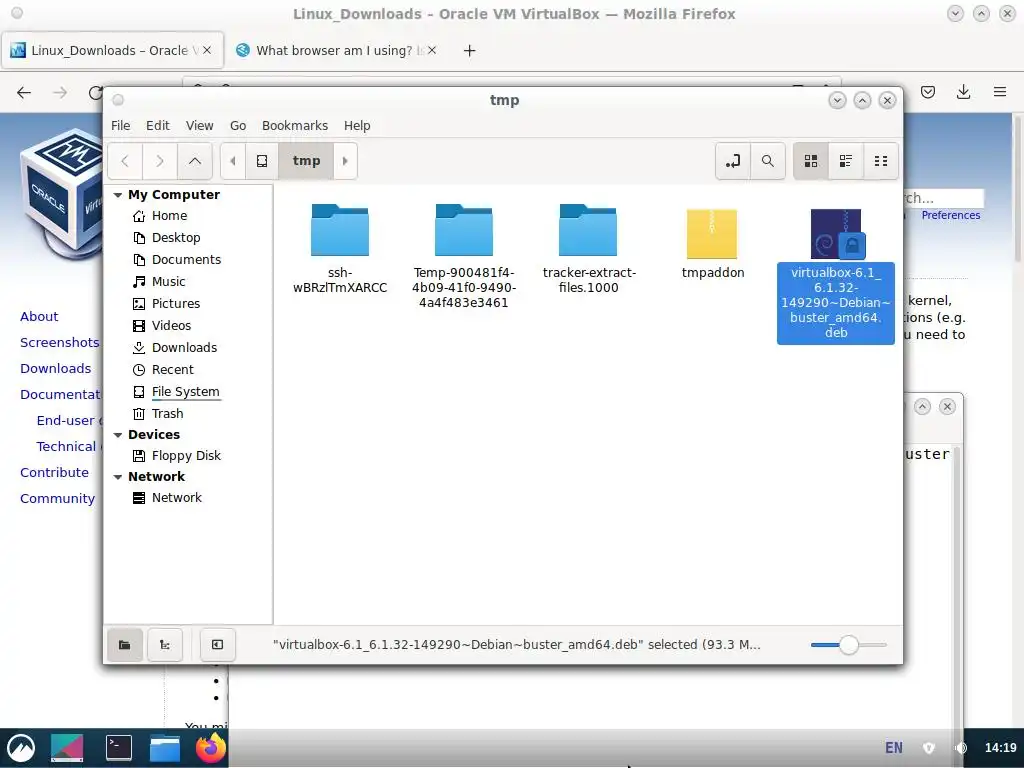Show tree view in sidebar
This screenshot has height=768, width=1024.
click(x=165, y=645)
